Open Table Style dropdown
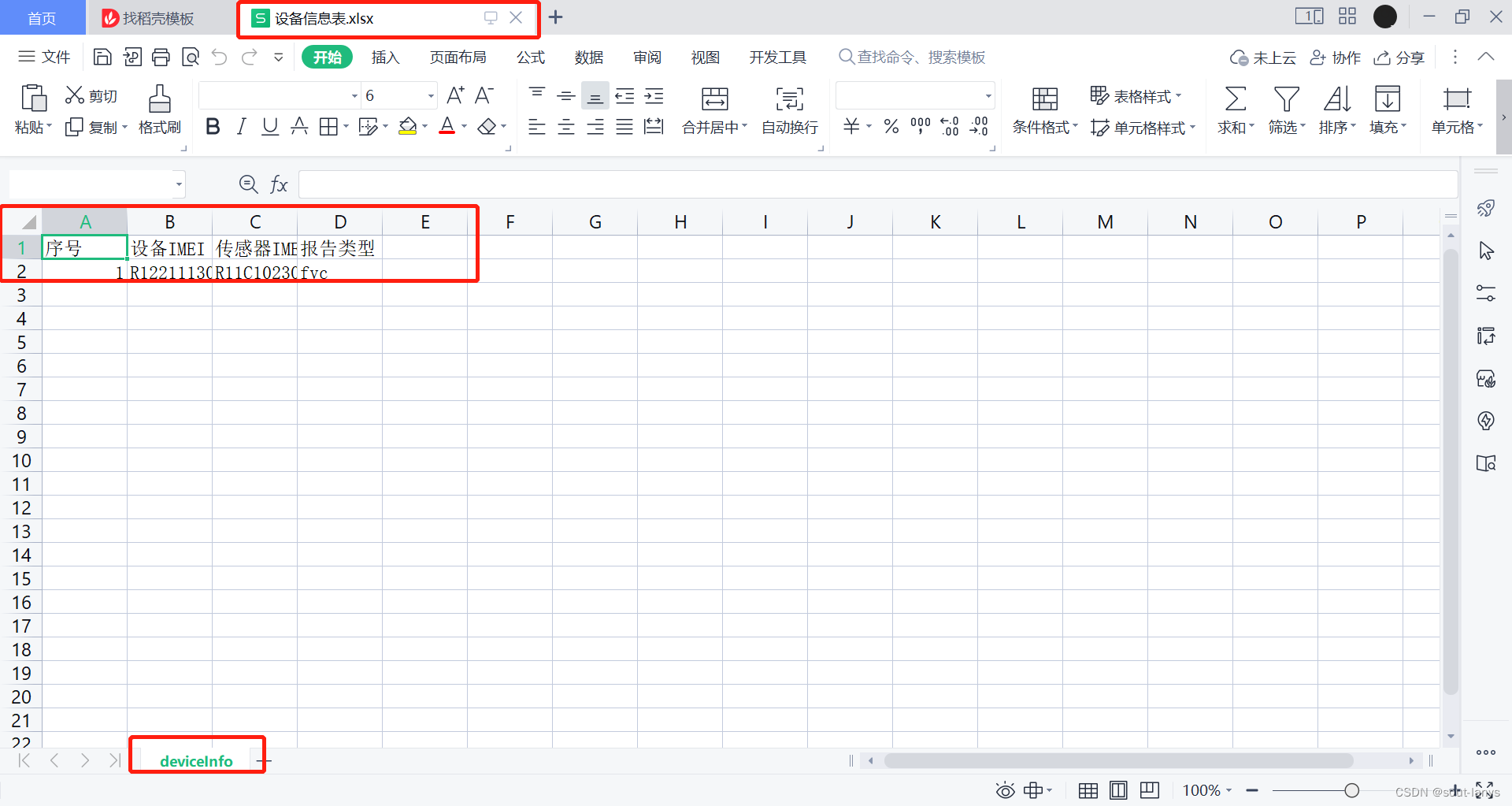This screenshot has height=806, width=1512. (x=1136, y=96)
